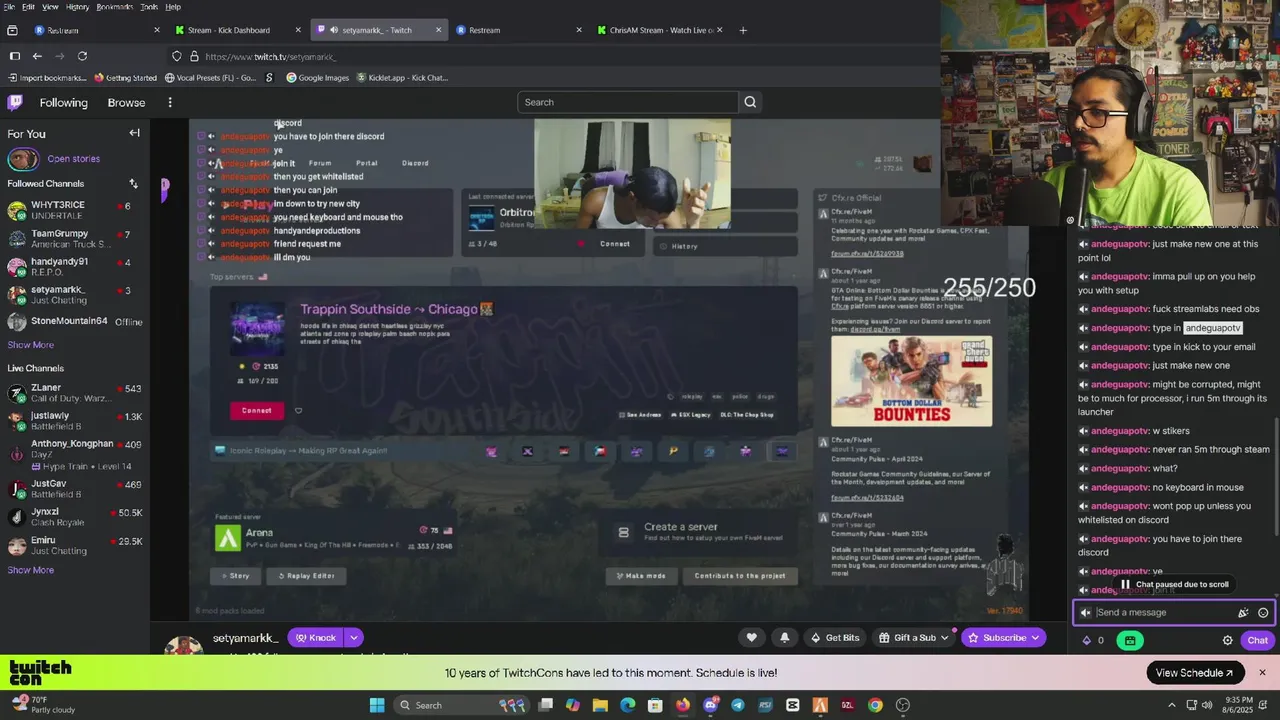This screenshot has width=1280, height=720.
Task: Follow channel with heart icon
Action: click(752, 637)
